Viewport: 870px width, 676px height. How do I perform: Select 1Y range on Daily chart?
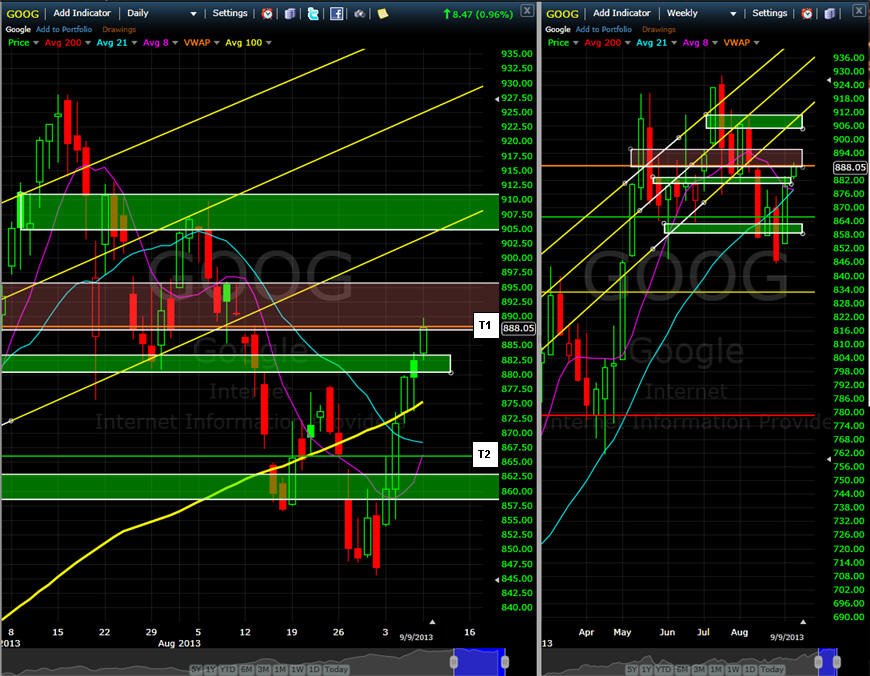(210, 669)
